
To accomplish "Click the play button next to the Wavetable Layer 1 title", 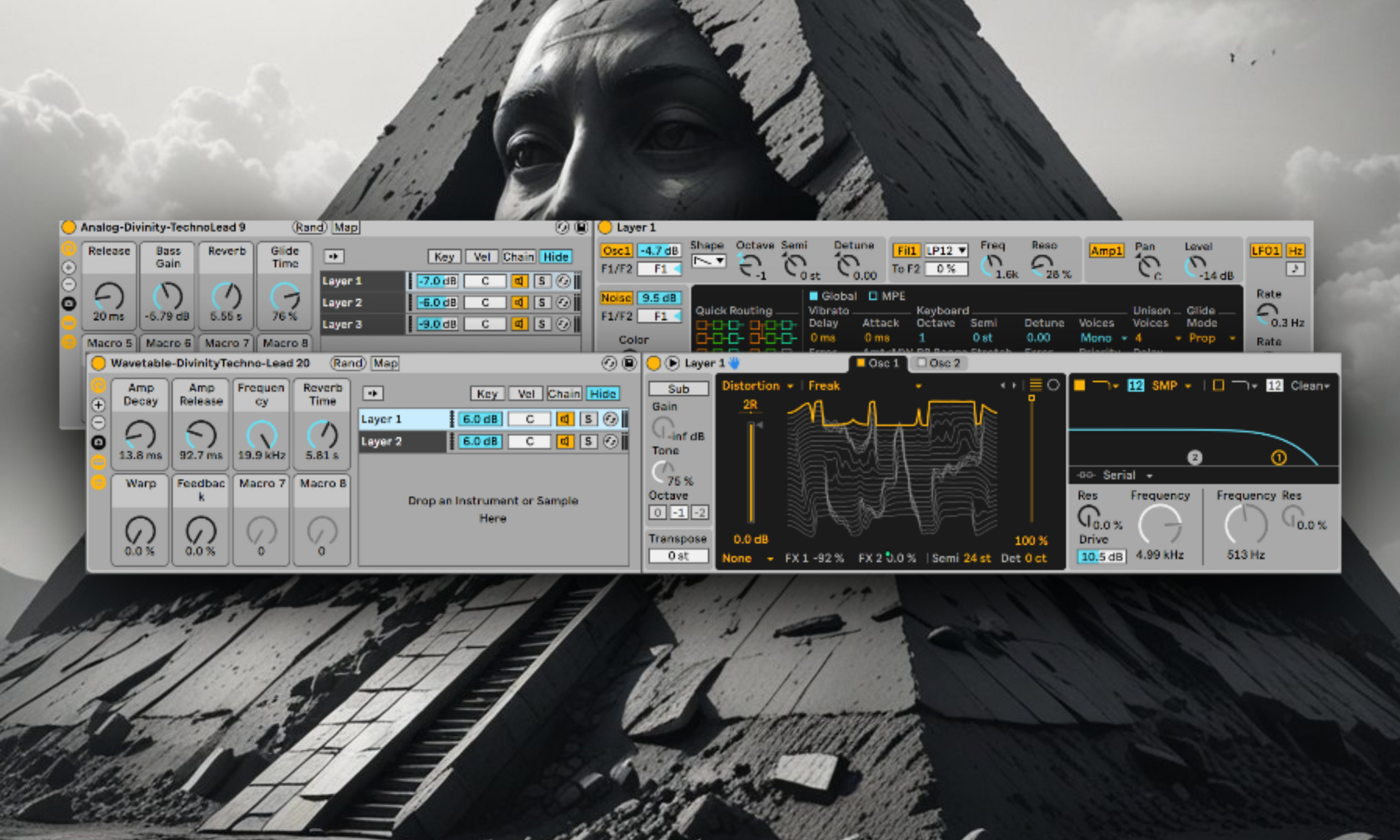I will (x=672, y=363).
